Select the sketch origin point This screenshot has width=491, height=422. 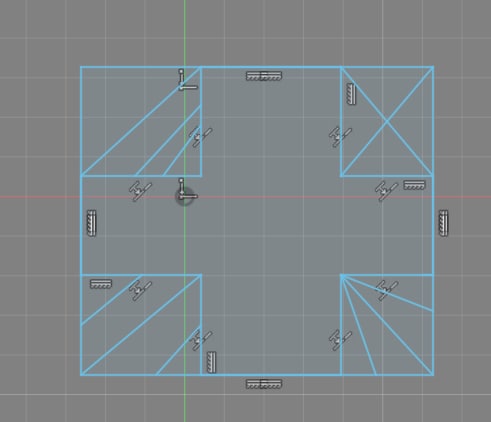point(184,197)
